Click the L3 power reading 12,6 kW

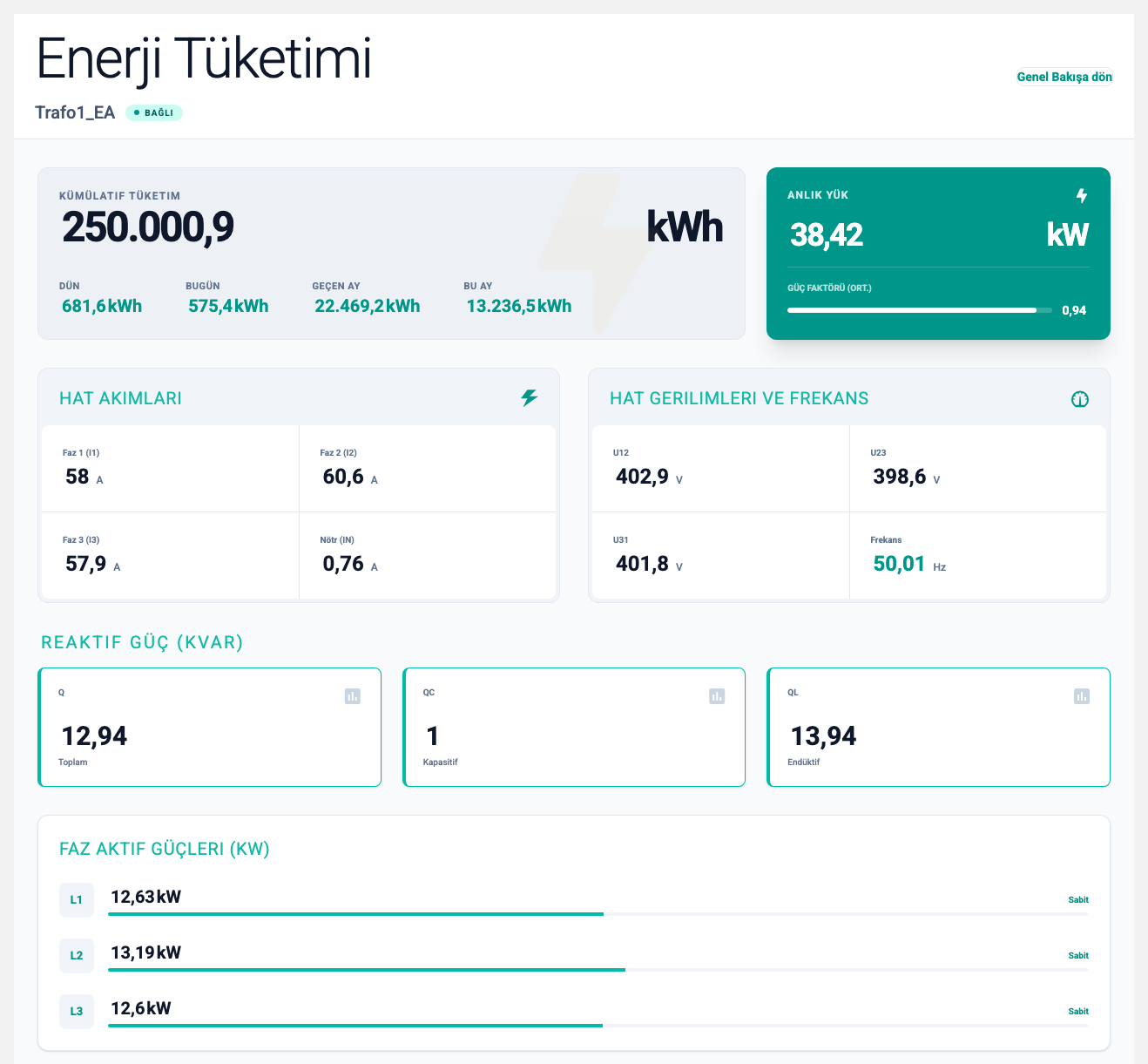click(x=140, y=1008)
